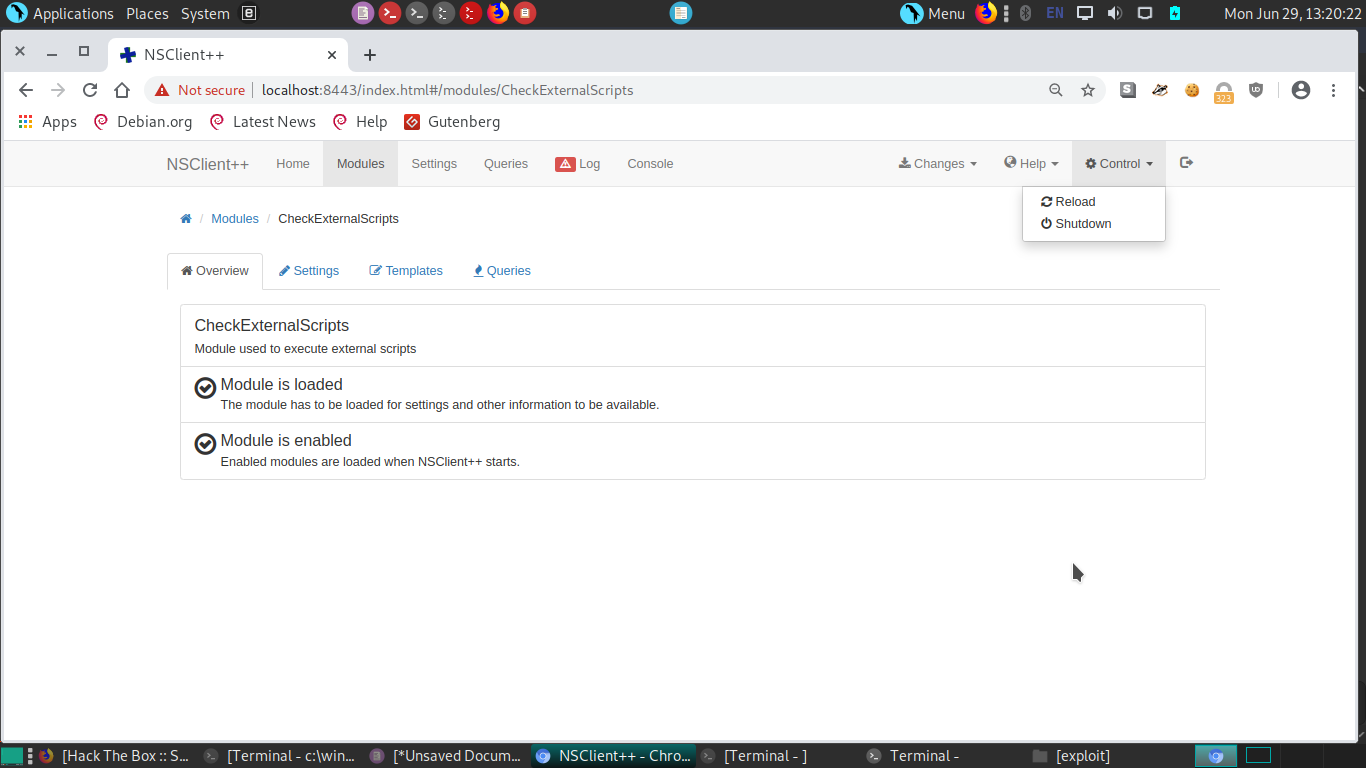The height and width of the screenshot is (768, 1366).
Task: Follow the Modules breadcrumb link
Action: 235,219
